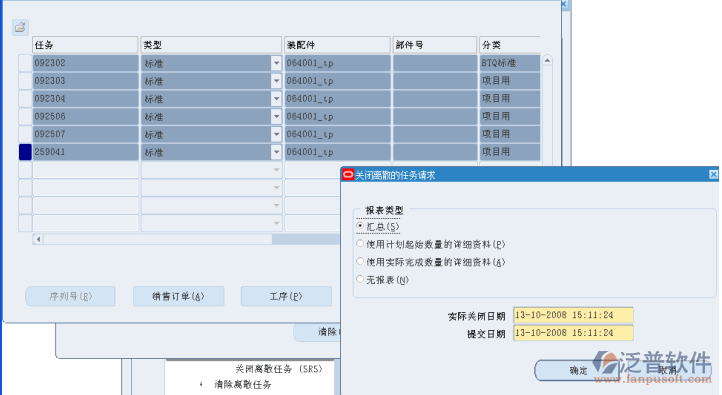
Task: Select the 汇总(S) report type
Action: pos(360,226)
